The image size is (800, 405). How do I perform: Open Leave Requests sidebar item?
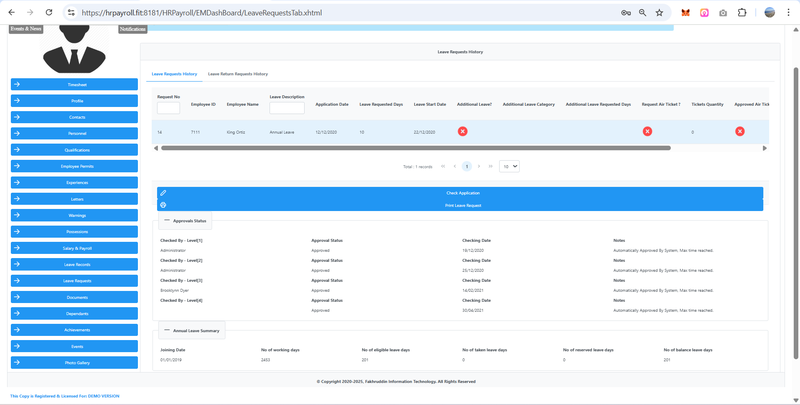click(74, 281)
